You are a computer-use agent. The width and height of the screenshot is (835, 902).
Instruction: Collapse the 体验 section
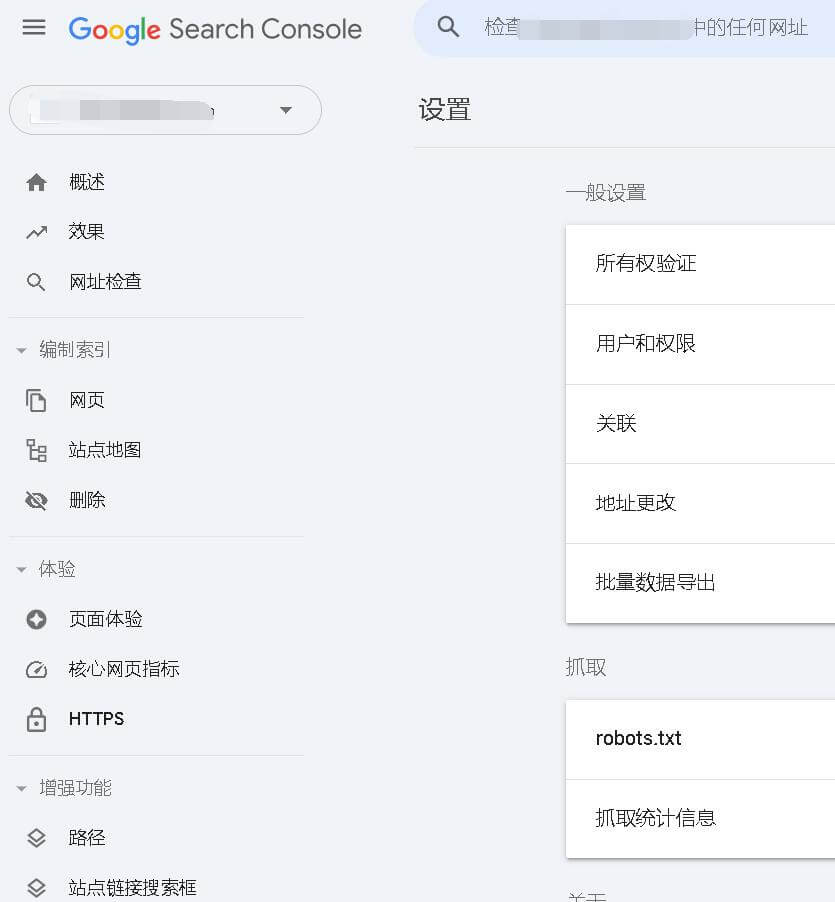(x=21, y=570)
